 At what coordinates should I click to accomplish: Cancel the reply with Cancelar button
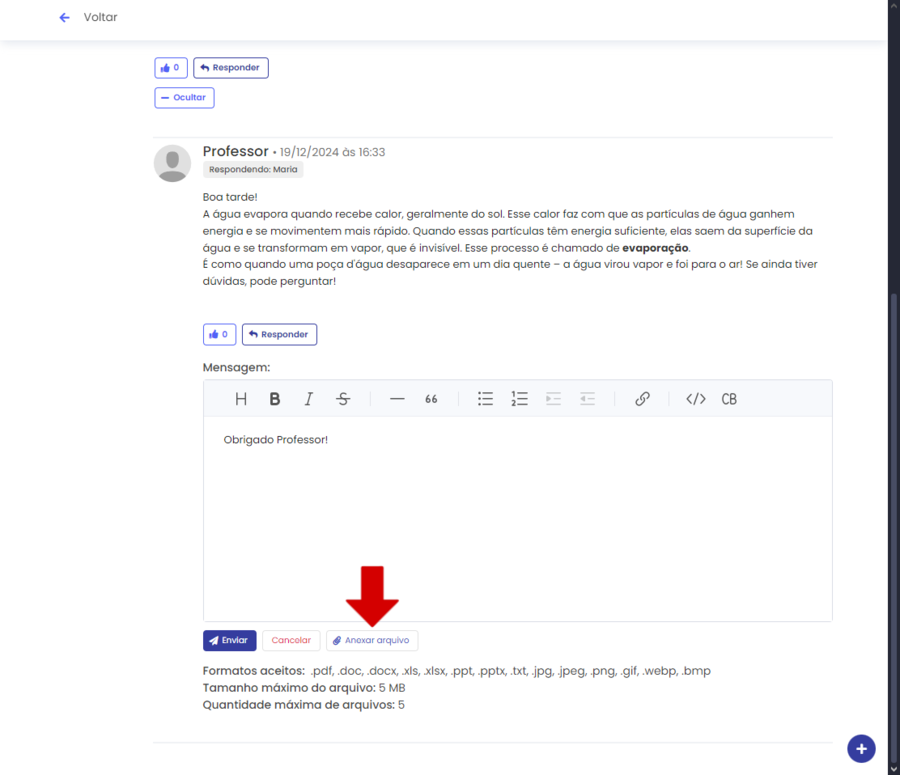coord(291,640)
